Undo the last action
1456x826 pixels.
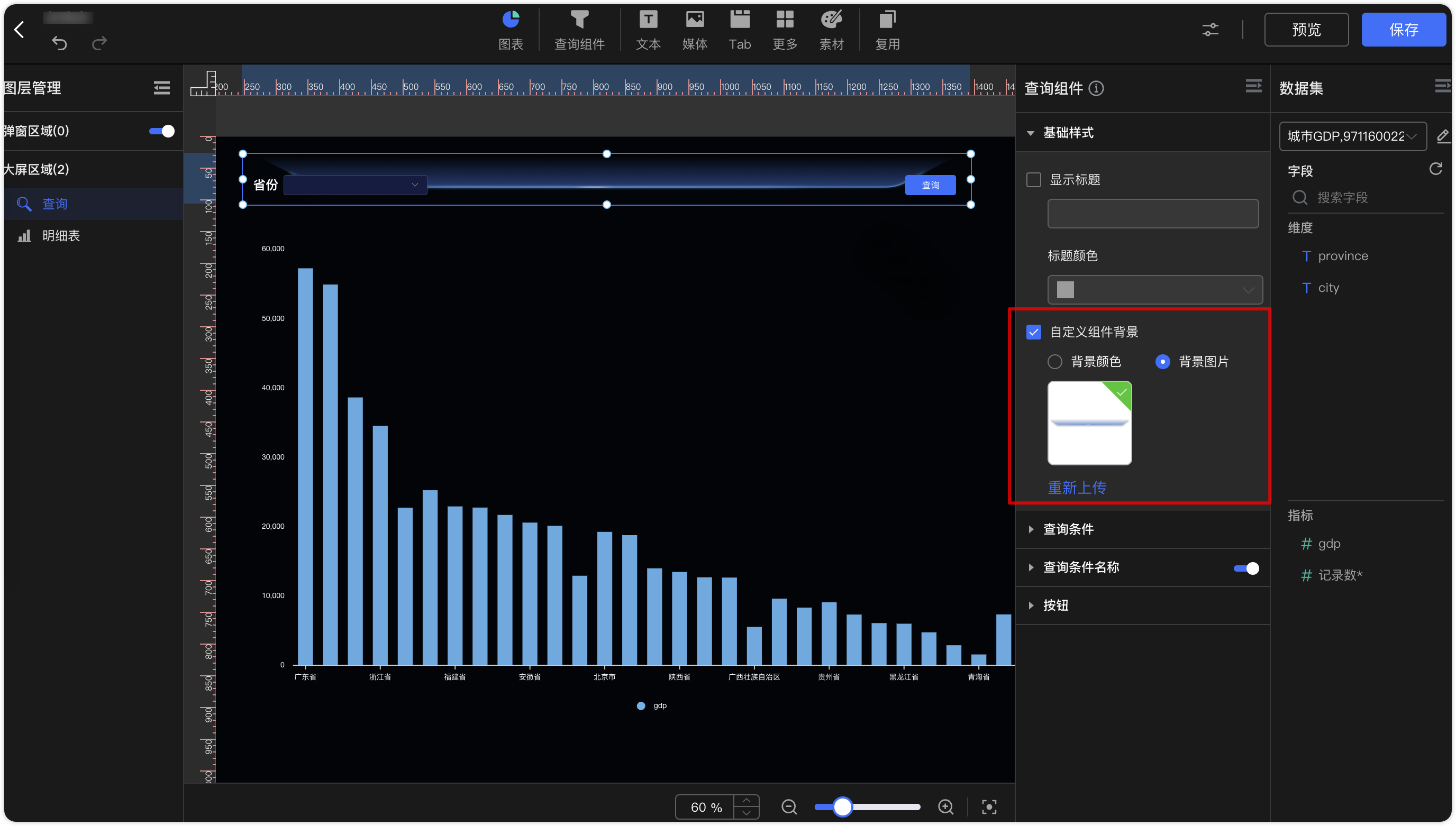tap(59, 43)
